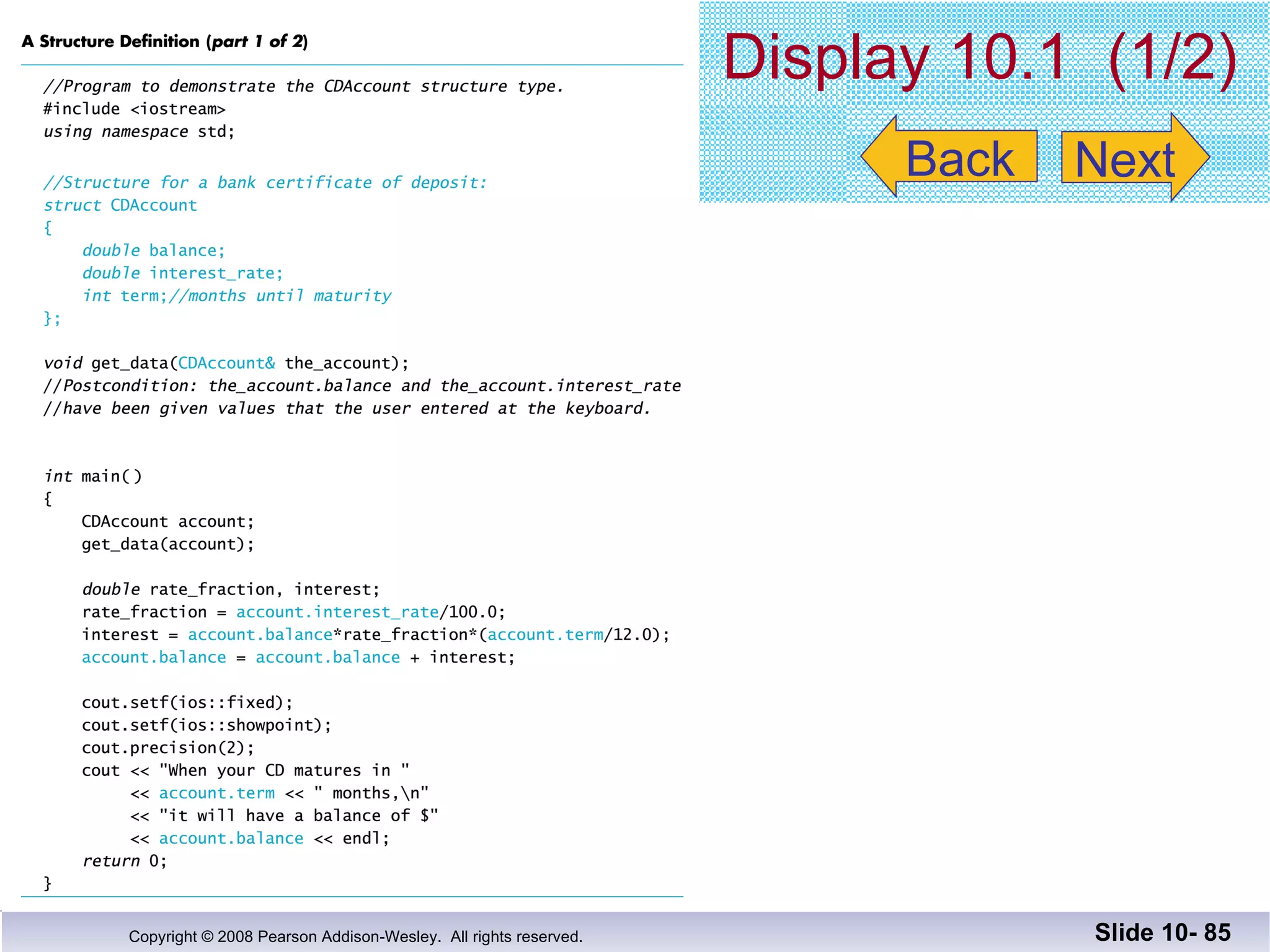Click the Back arrow button
The height and width of the screenshot is (952, 1270).
949,157
